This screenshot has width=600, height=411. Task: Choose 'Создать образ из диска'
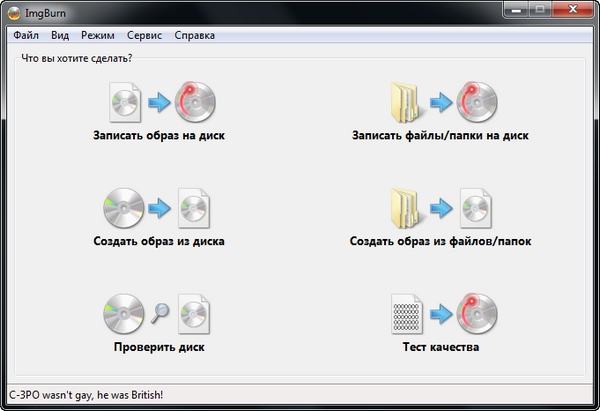159,241
